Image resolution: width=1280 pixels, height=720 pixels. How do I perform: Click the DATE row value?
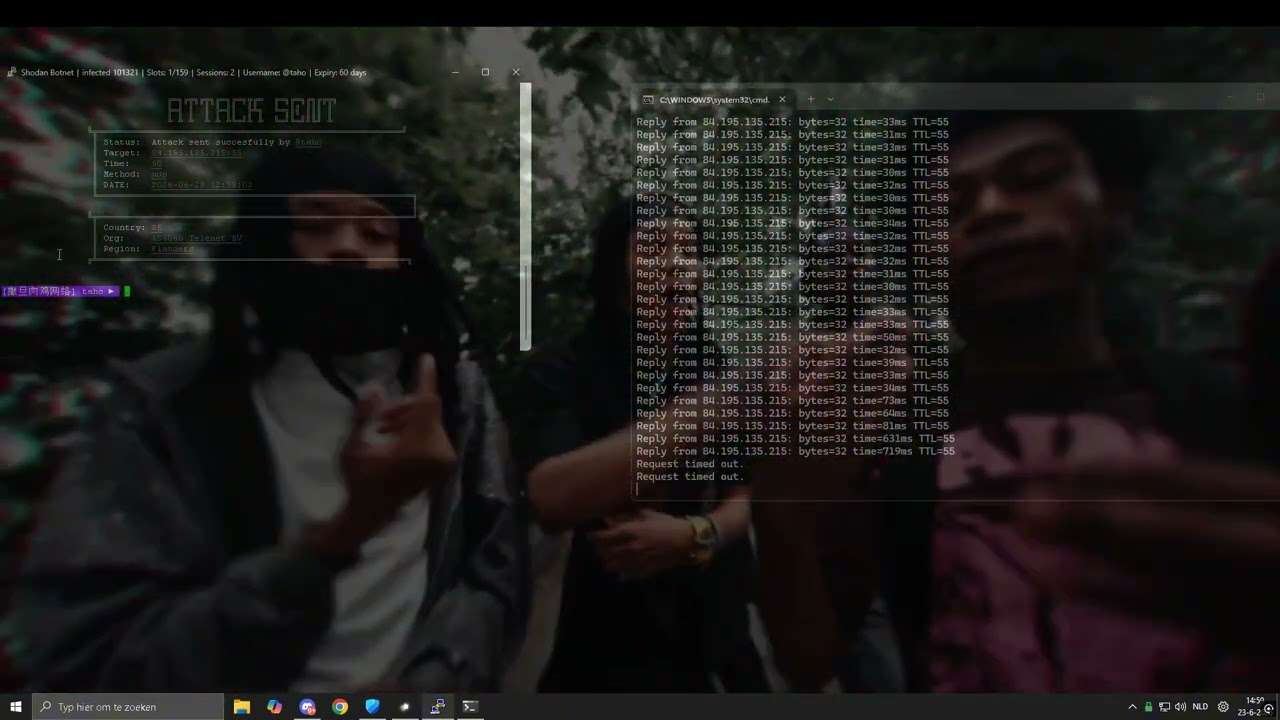pos(202,185)
